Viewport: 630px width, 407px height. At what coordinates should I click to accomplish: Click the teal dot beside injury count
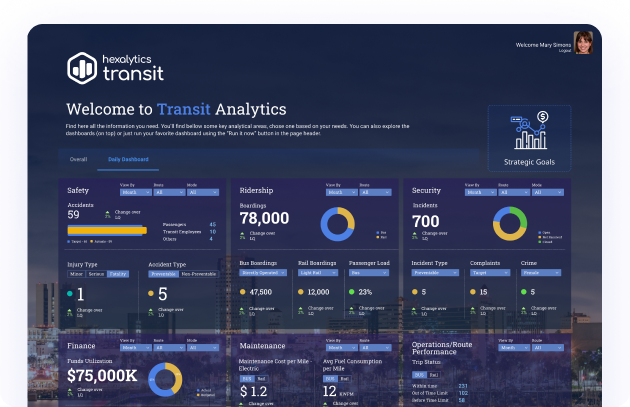click(68, 294)
